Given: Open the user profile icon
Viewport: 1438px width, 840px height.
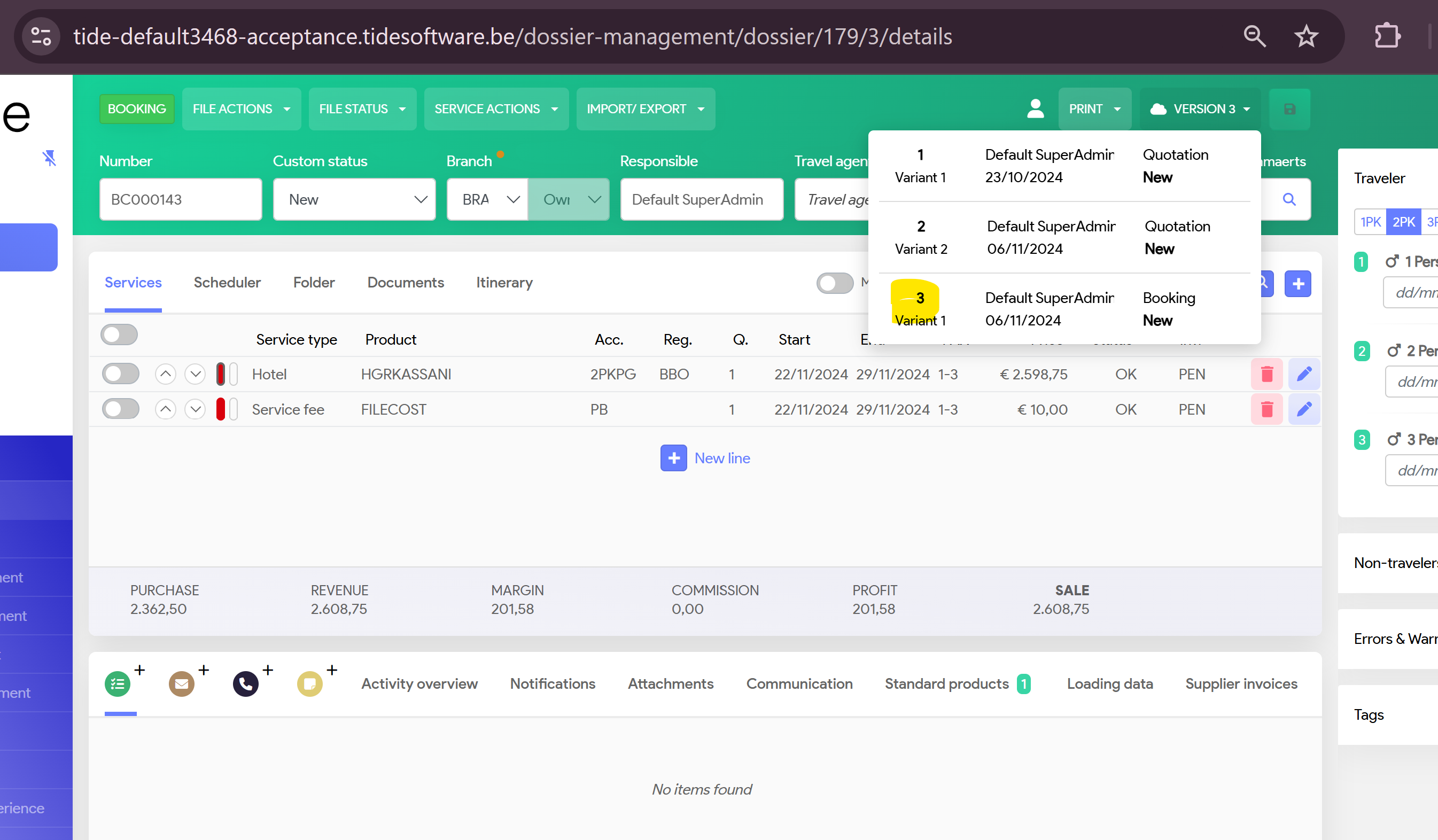Looking at the screenshot, I should [x=1035, y=109].
